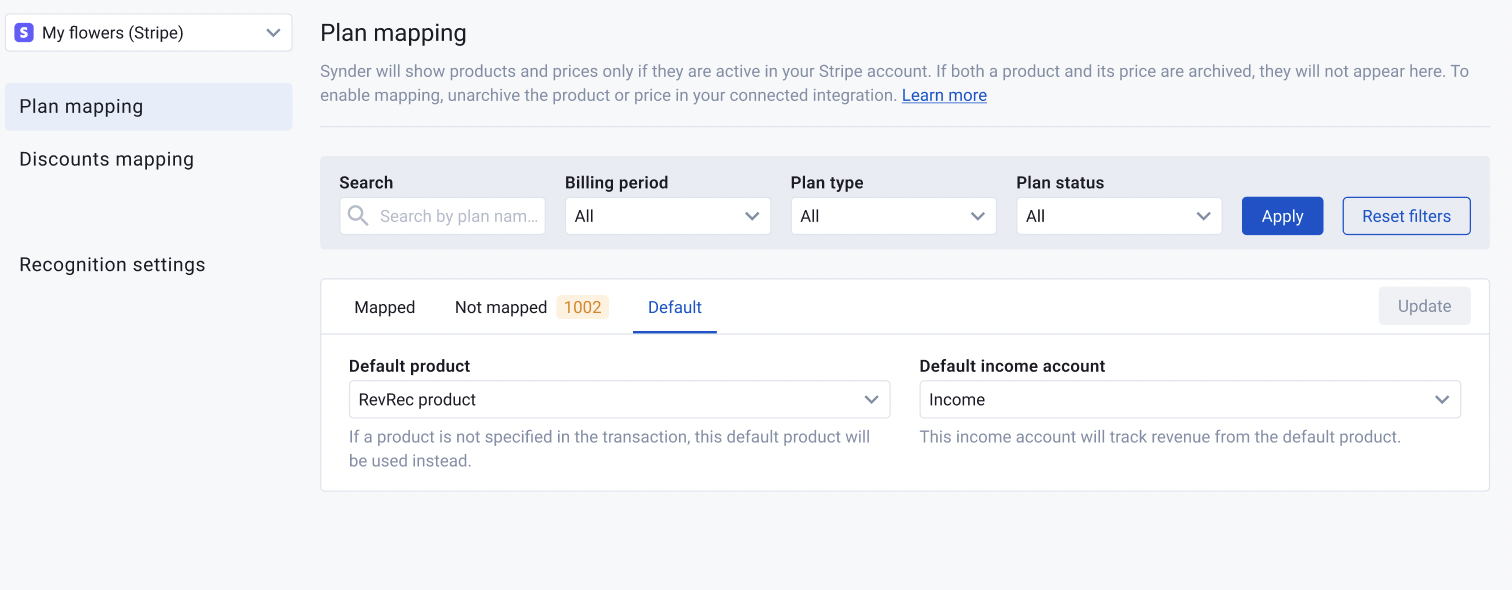The height and width of the screenshot is (590, 1512).
Task: Click the Plan status chevron arrow
Action: 1204,216
